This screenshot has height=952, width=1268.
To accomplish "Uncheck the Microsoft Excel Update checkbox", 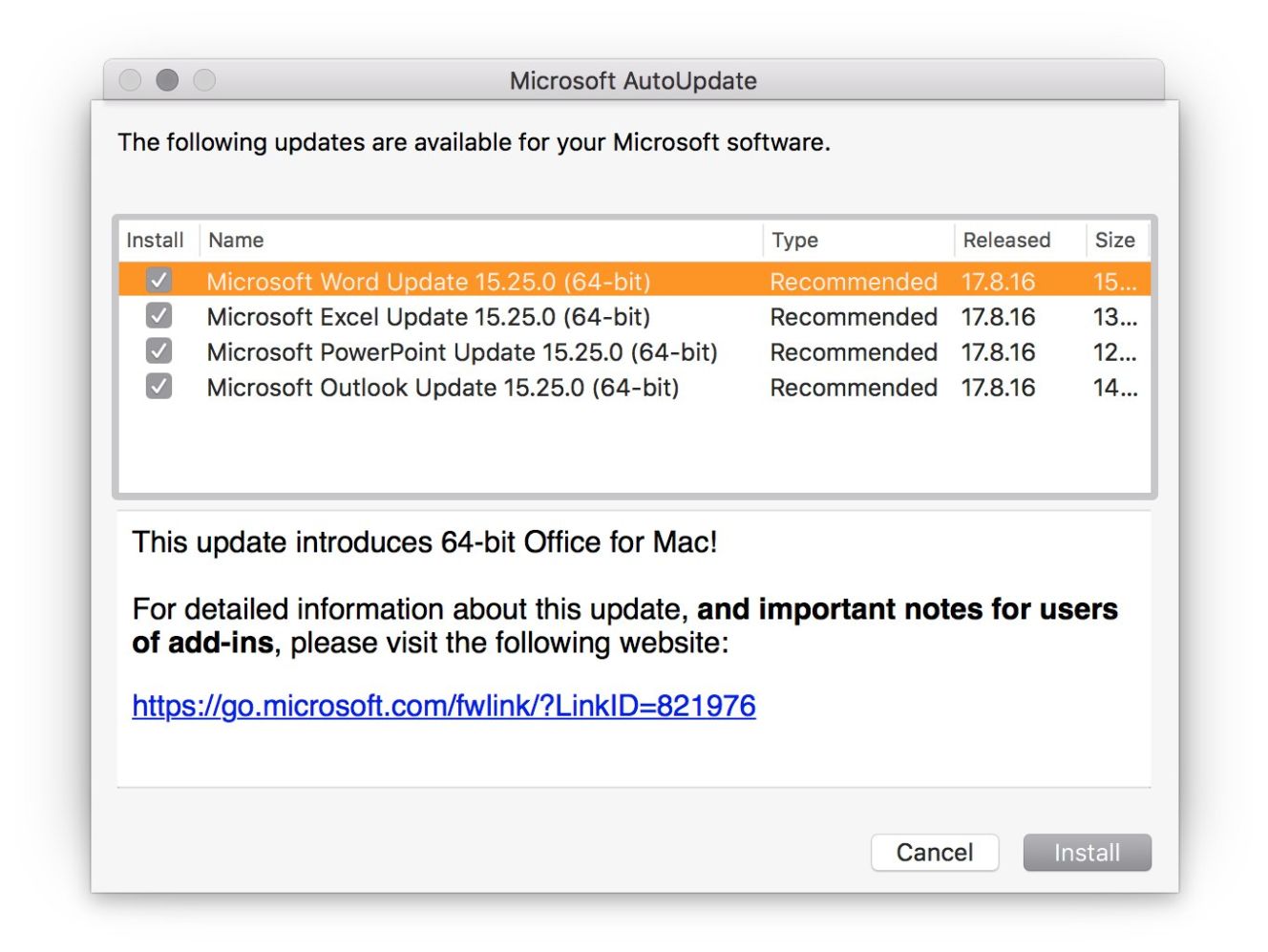I will pos(158,315).
